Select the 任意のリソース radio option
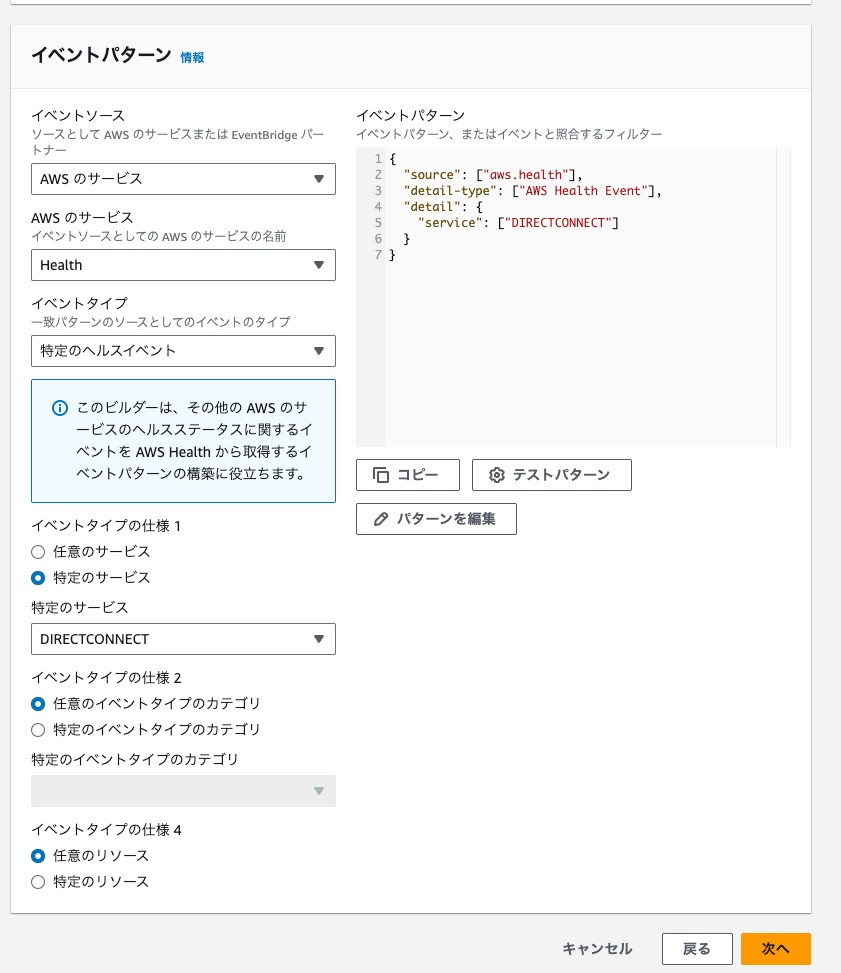 (38, 856)
